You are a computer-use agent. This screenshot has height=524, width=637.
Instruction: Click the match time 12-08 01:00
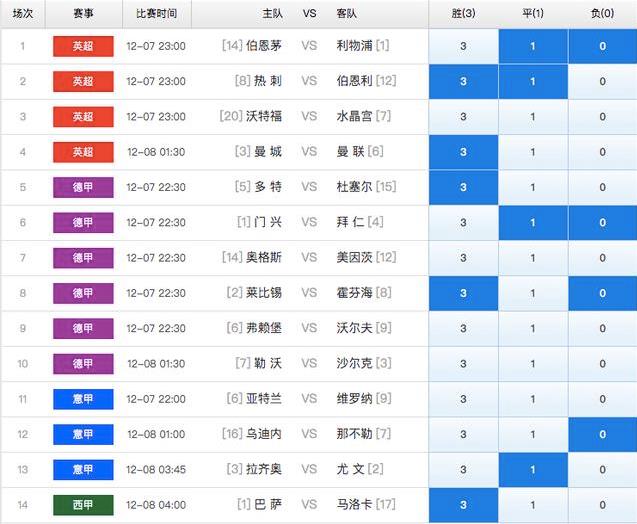pyautogui.click(x=156, y=435)
